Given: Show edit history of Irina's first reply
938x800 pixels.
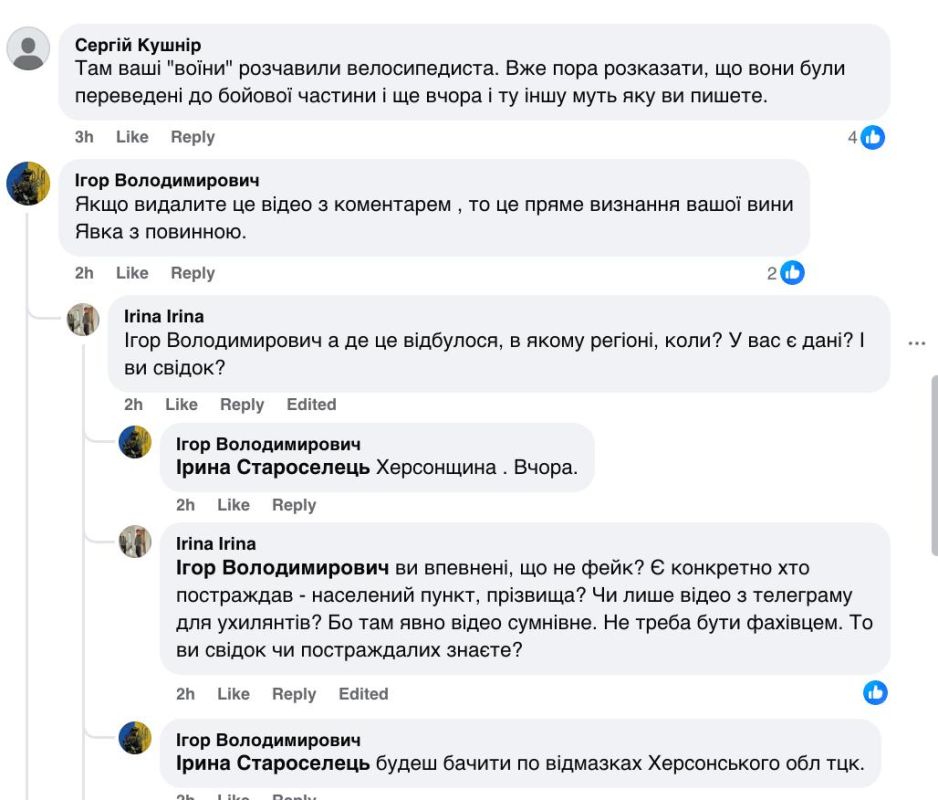Looking at the screenshot, I should (311, 404).
